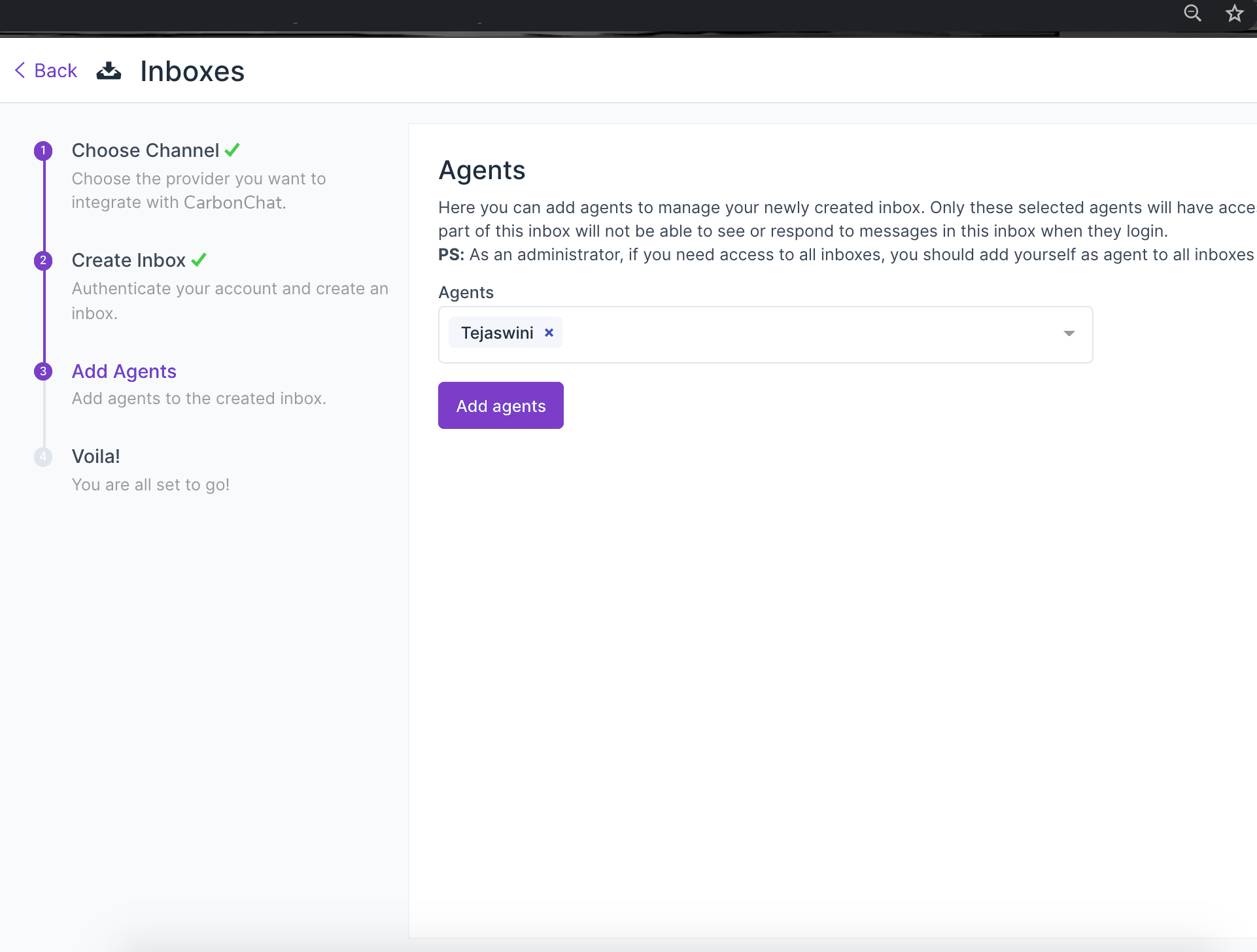Click the step 2 circle marker
This screenshot has height=952, width=1257.
[43, 260]
